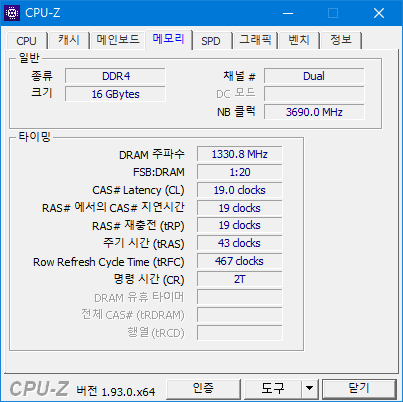403x402 pixels.
Task: Switch to the SPD tab
Action: click(211, 41)
